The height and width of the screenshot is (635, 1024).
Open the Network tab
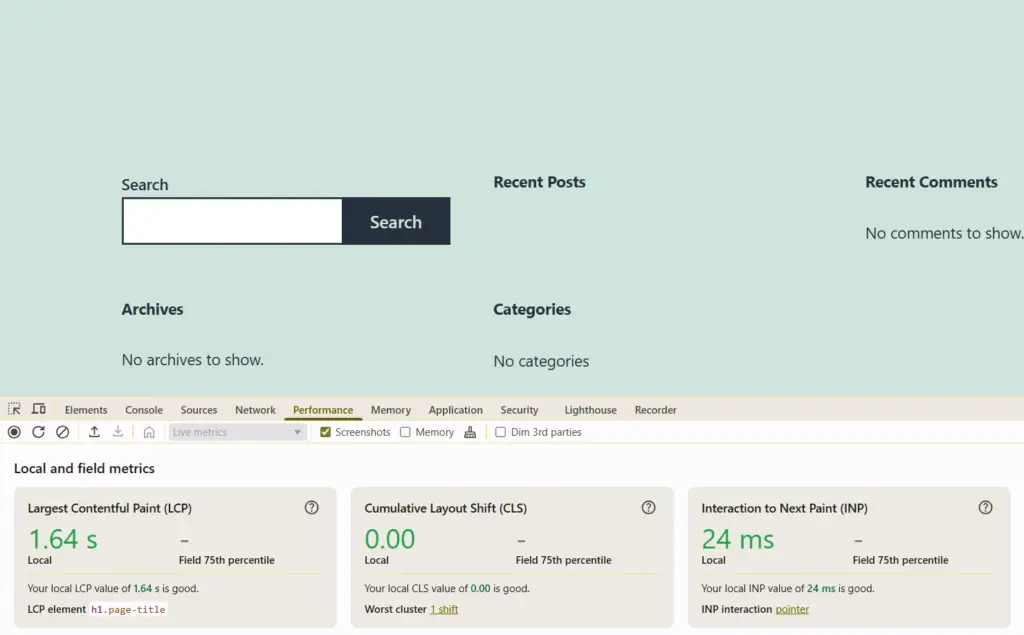click(x=255, y=410)
